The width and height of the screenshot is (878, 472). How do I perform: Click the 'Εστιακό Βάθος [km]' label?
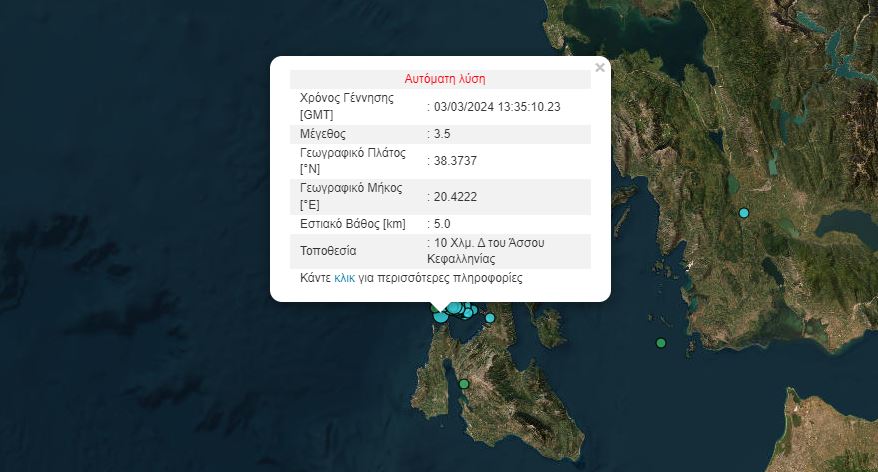pyautogui.click(x=352, y=224)
